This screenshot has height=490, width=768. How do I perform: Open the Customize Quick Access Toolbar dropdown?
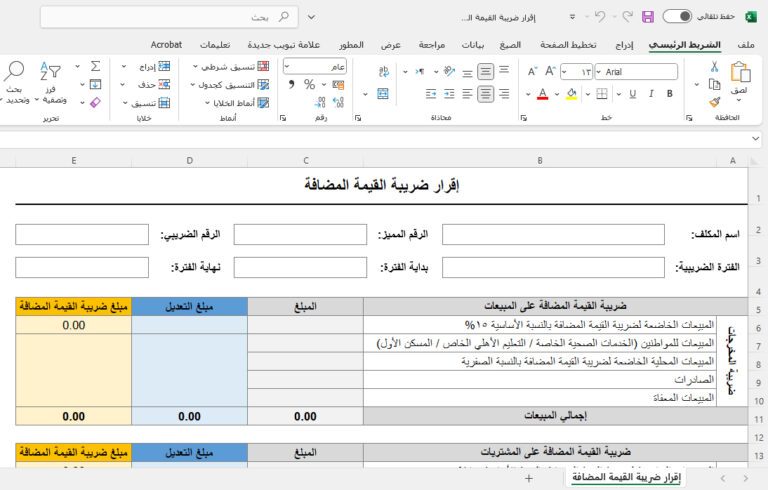tap(572, 17)
